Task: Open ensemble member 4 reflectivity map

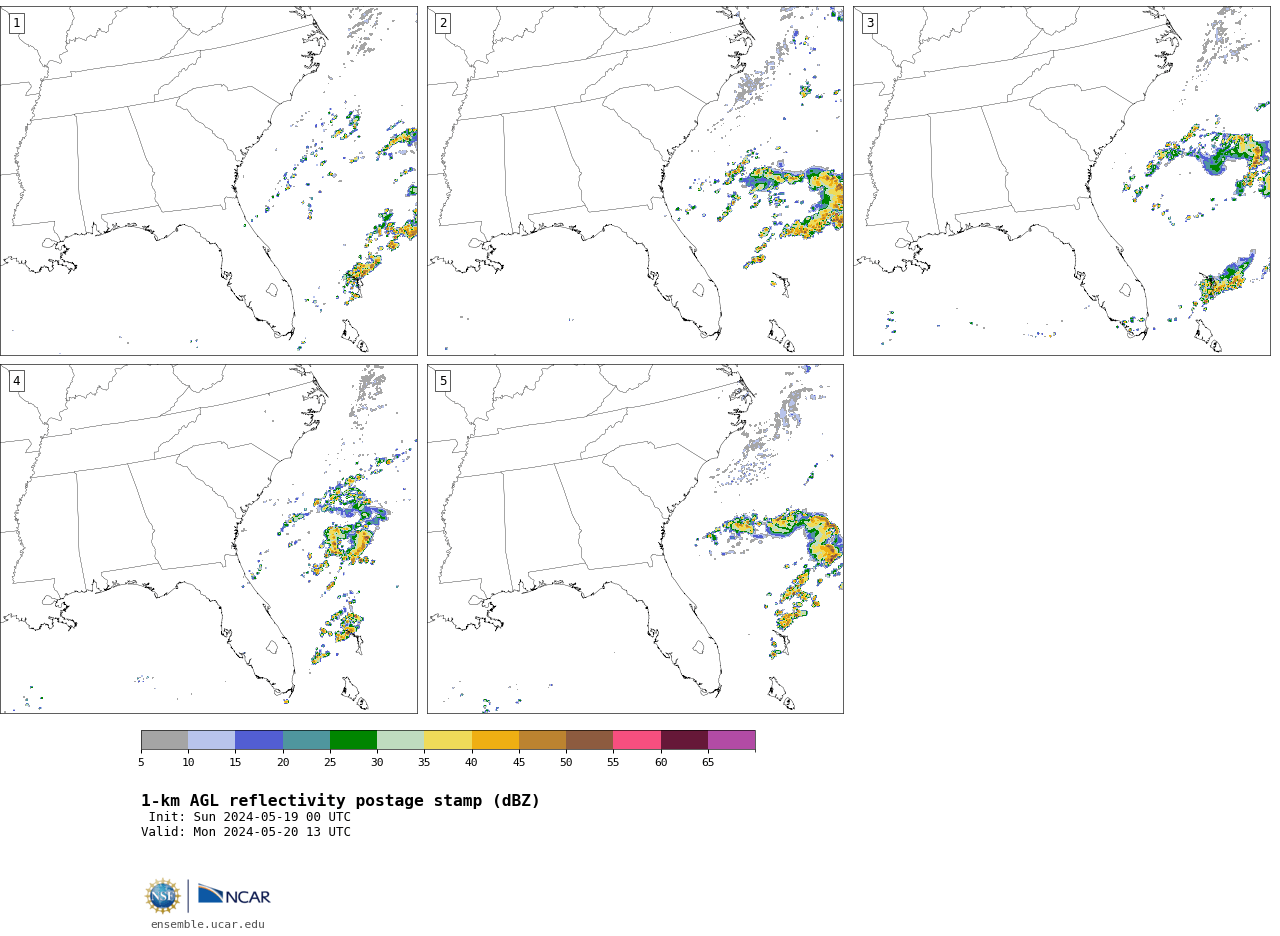Action: pyautogui.click(x=208, y=539)
